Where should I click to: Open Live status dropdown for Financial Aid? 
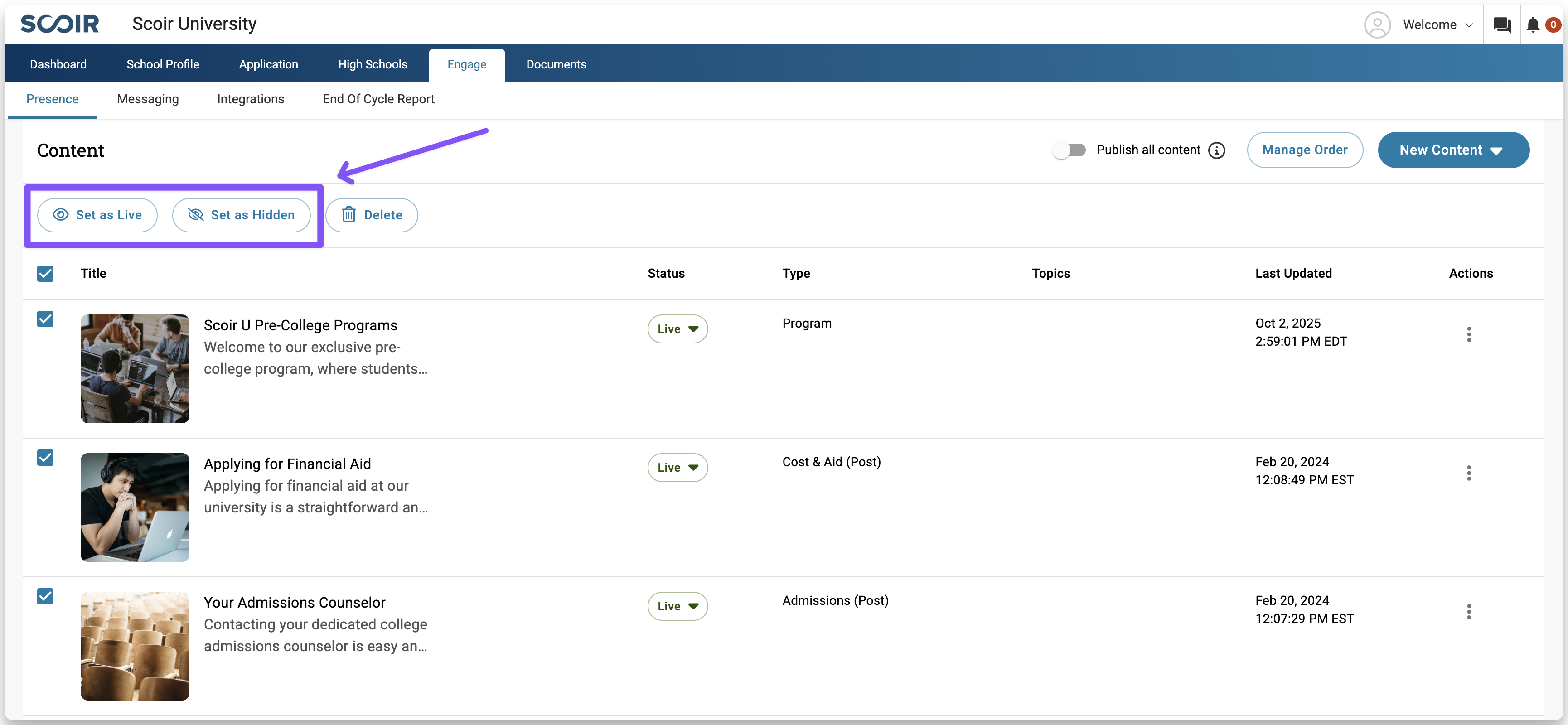pos(677,468)
